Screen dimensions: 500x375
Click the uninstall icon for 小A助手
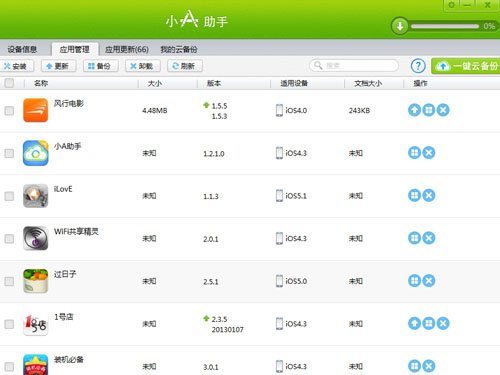coord(429,153)
